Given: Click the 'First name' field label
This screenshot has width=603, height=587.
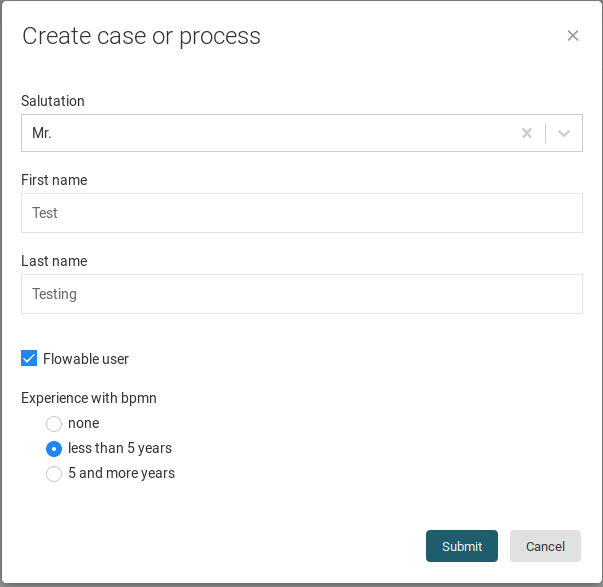Looking at the screenshot, I should click(x=54, y=180).
